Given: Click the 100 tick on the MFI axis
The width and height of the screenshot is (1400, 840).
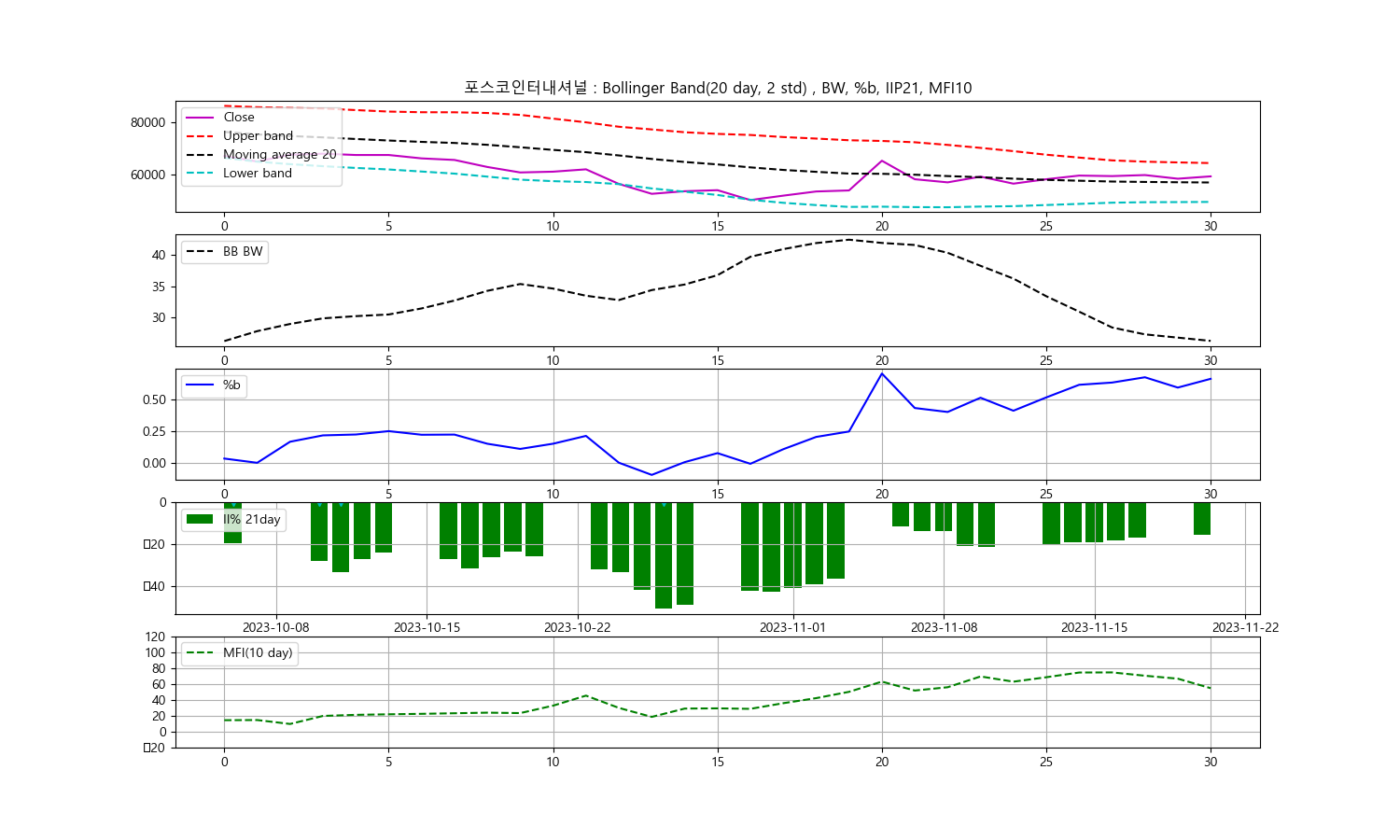Looking at the screenshot, I should coord(155,652).
